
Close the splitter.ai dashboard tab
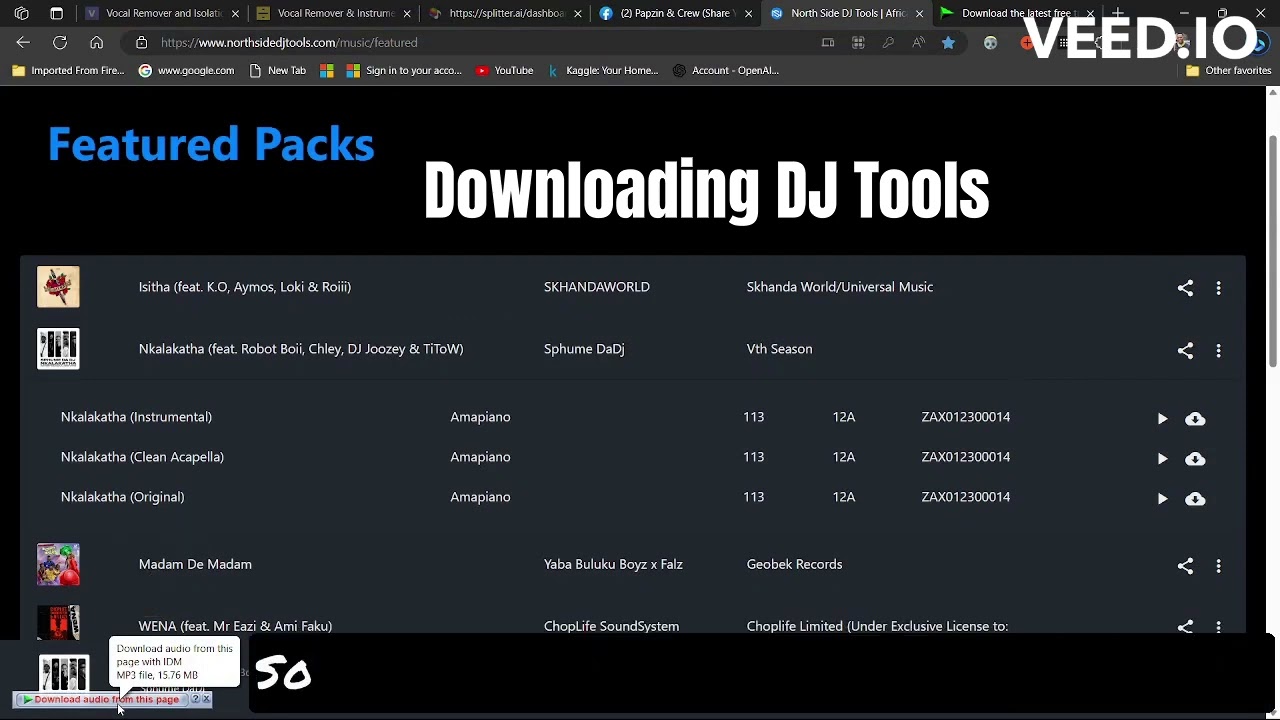(x=577, y=14)
